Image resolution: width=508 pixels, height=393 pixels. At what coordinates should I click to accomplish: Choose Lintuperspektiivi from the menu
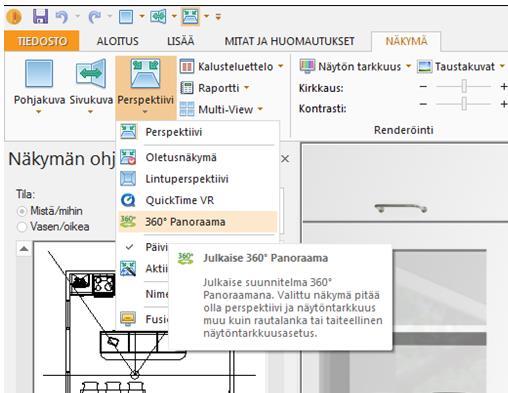point(197,179)
